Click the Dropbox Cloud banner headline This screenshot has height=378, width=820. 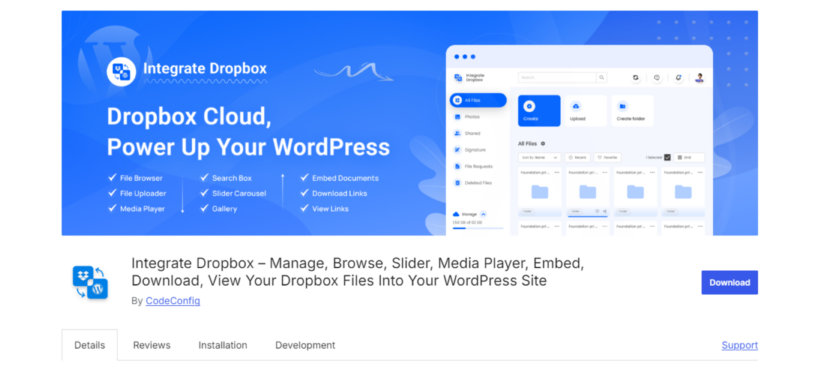point(248,132)
